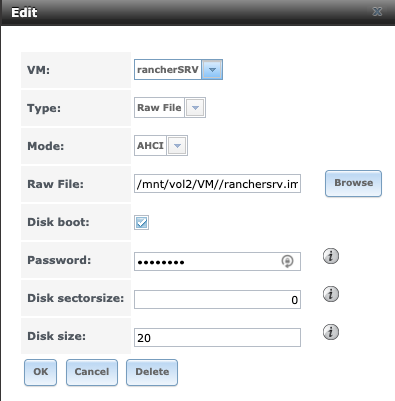Browse for a raw file
395x401 pixels.
353,183
